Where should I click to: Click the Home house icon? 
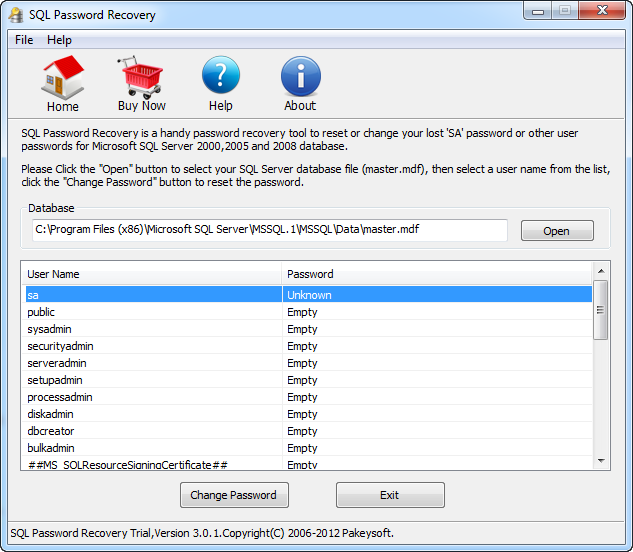[x=63, y=78]
